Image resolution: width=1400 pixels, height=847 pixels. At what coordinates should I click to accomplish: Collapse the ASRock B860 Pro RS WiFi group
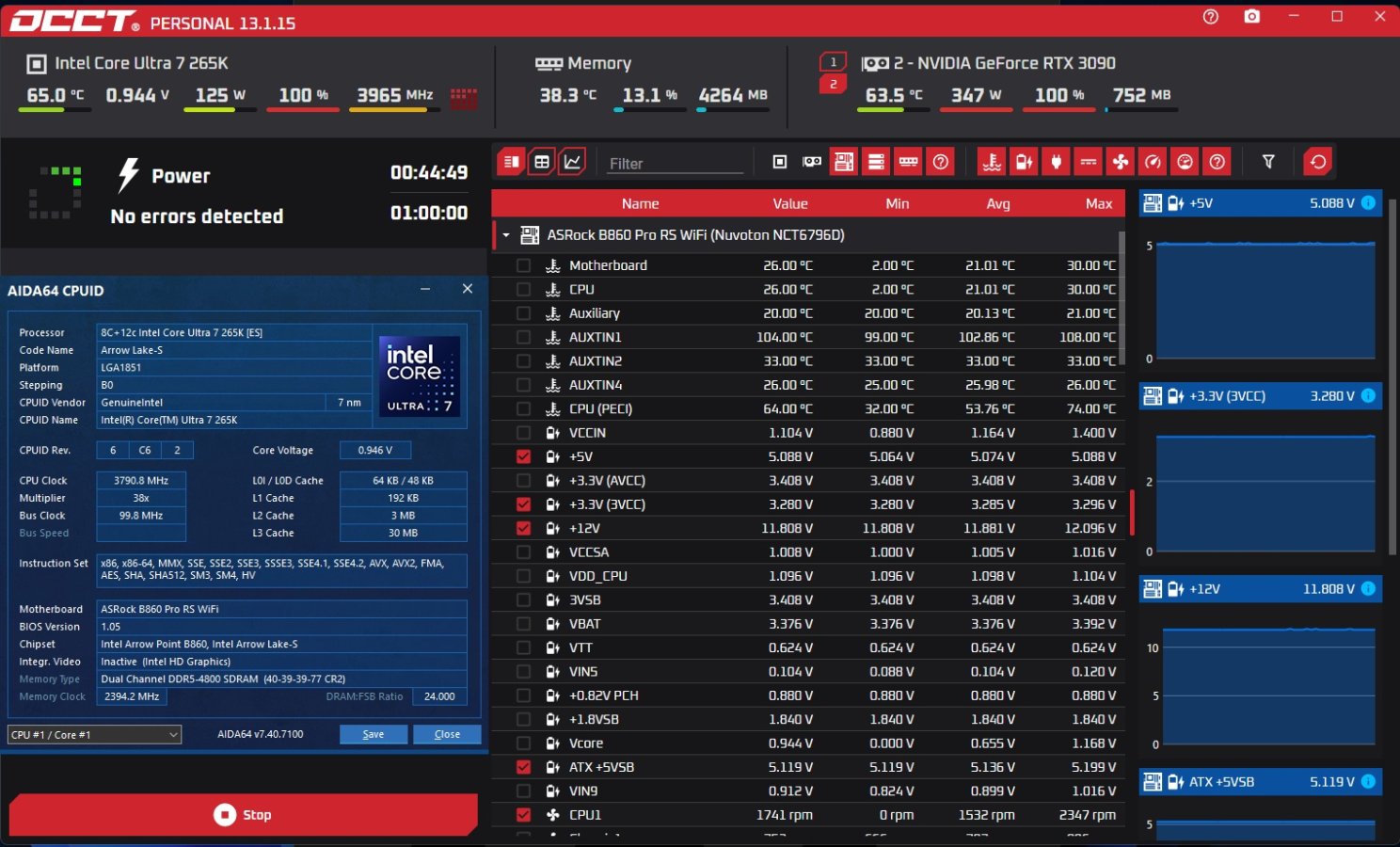[506, 235]
